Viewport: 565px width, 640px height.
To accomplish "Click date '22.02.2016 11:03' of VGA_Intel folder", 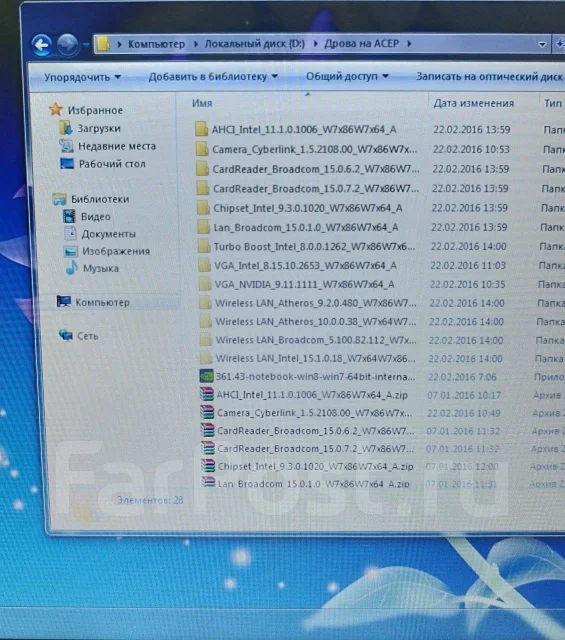I will tap(468, 266).
